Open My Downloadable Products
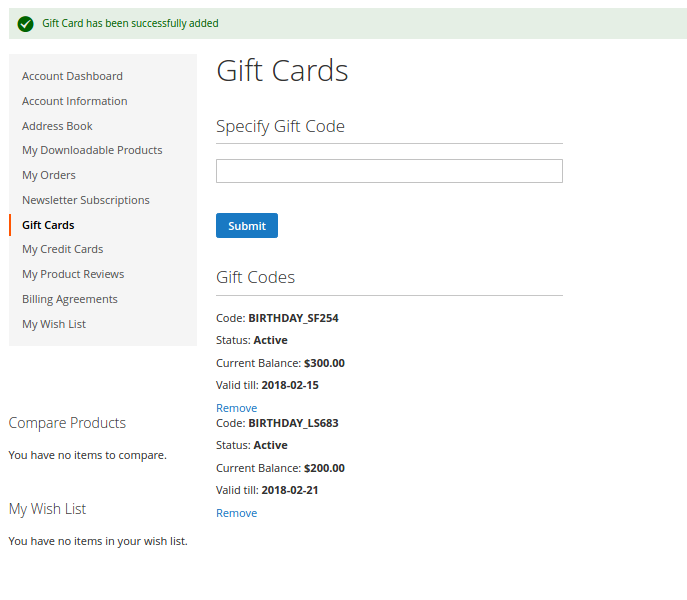The width and height of the screenshot is (687, 600). coord(92,150)
